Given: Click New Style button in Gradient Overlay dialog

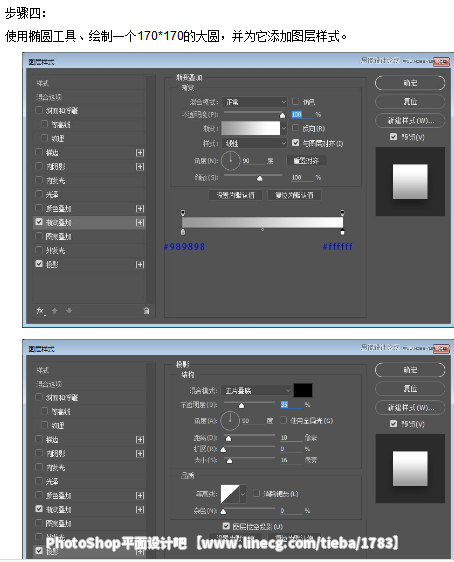Looking at the screenshot, I should pos(410,121).
